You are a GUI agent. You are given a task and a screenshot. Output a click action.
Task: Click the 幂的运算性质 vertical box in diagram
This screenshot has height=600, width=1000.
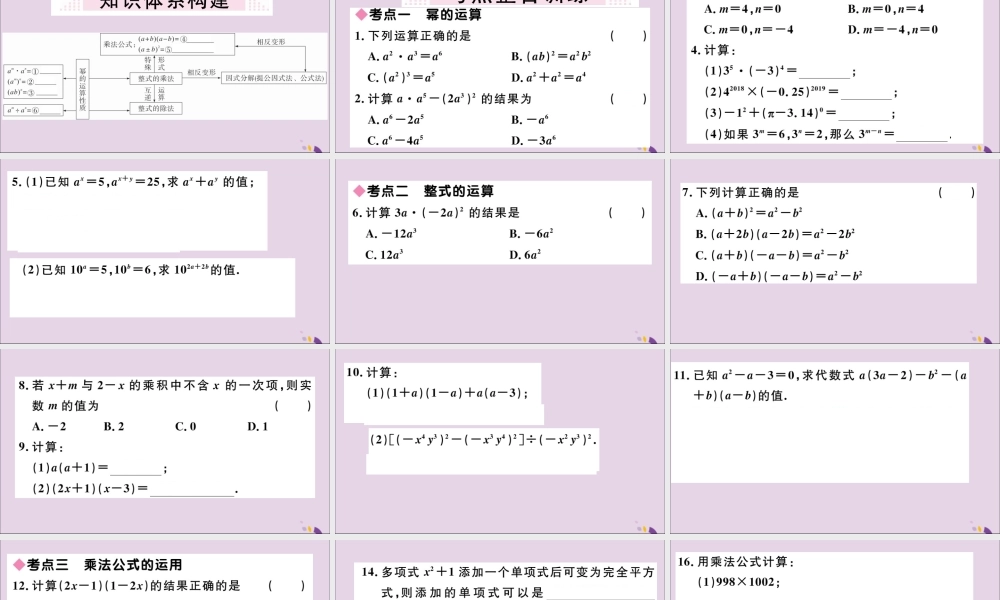point(82,89)
